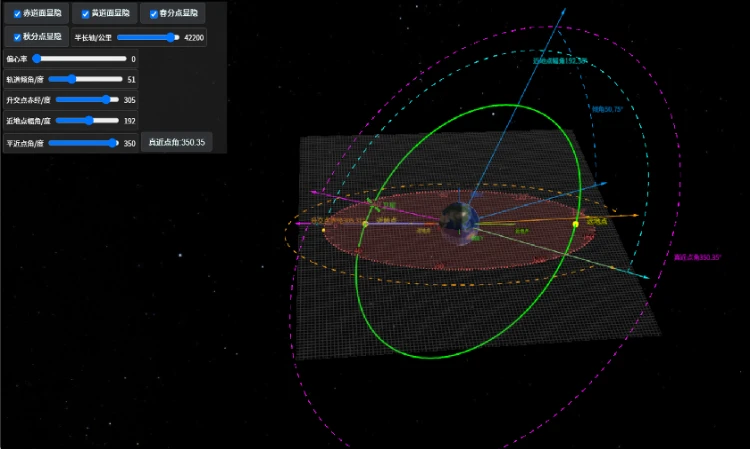The image size is (750, 450).
Task: Click the tall blue arrowhead at top
Action: tap(563, 11)
